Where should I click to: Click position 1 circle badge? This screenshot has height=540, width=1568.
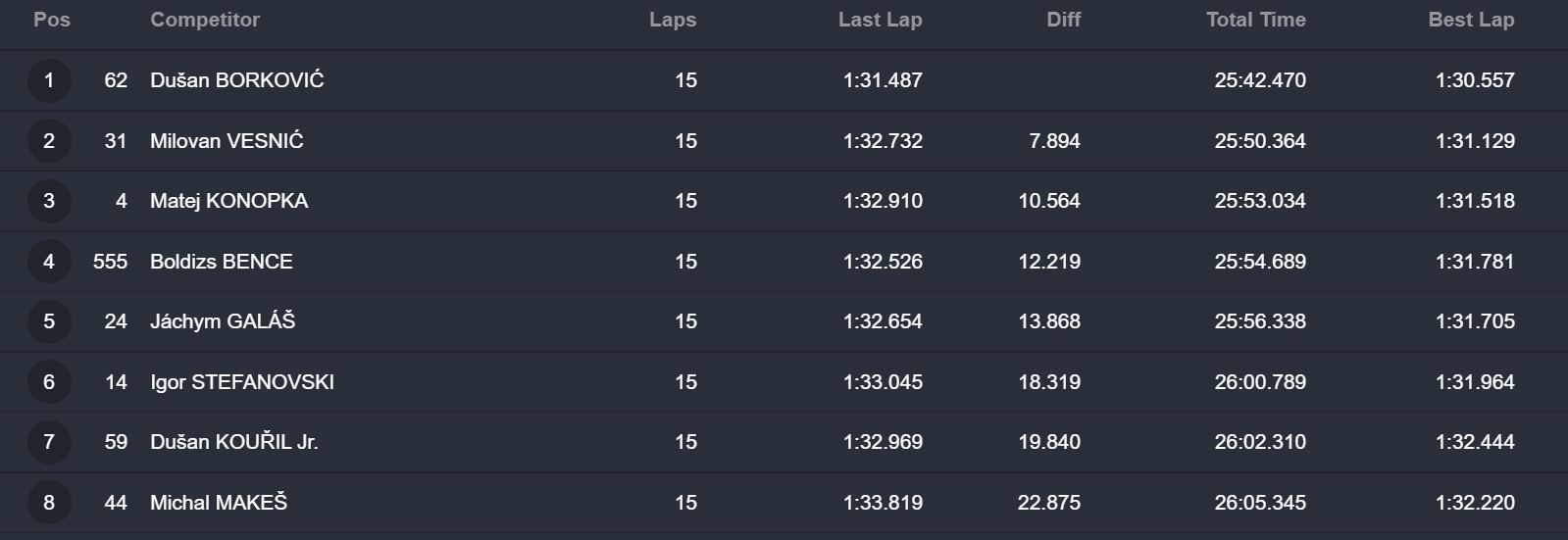coord(49,80)
